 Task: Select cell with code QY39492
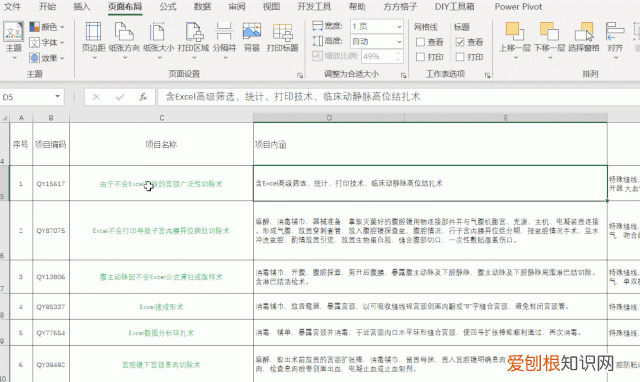coord(51,364)
